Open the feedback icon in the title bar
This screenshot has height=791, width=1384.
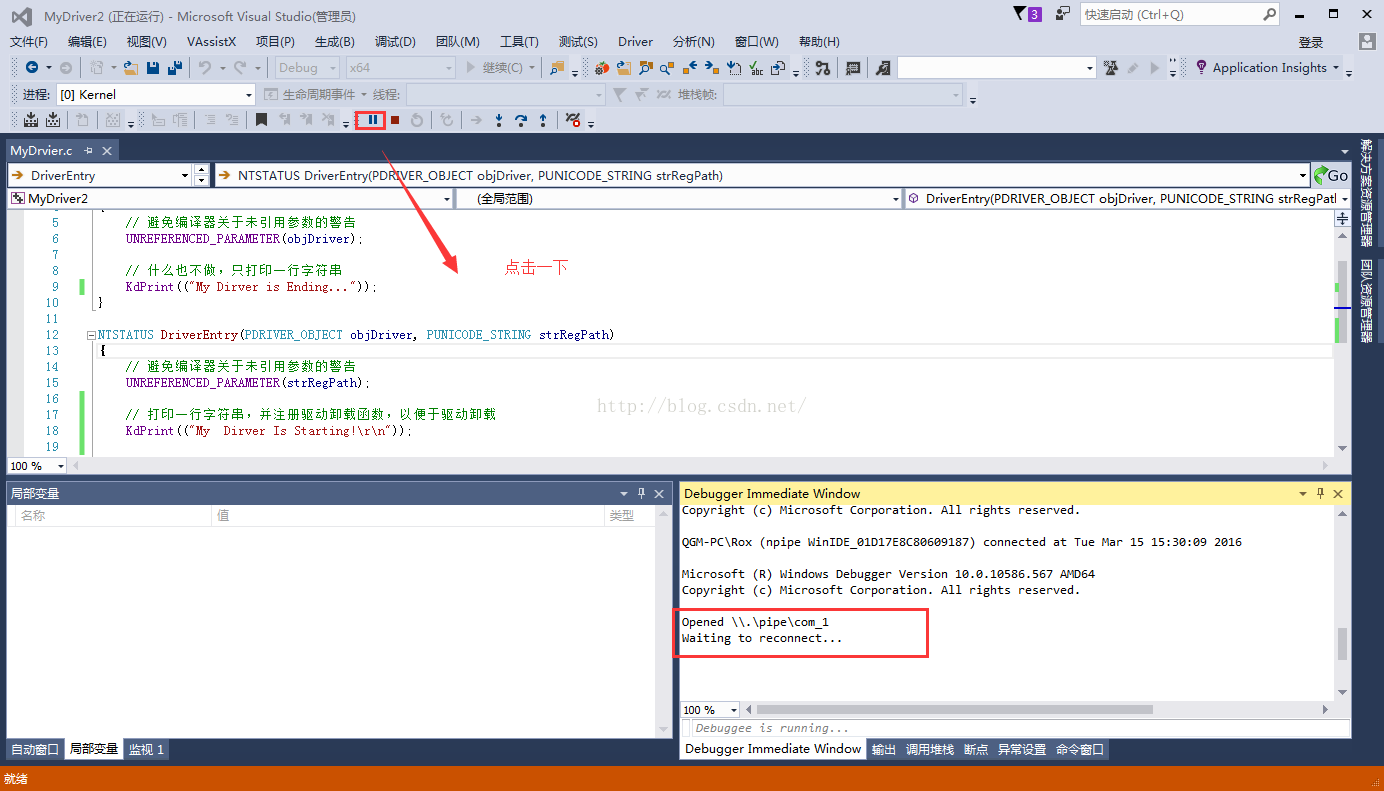click(1063, 14)
